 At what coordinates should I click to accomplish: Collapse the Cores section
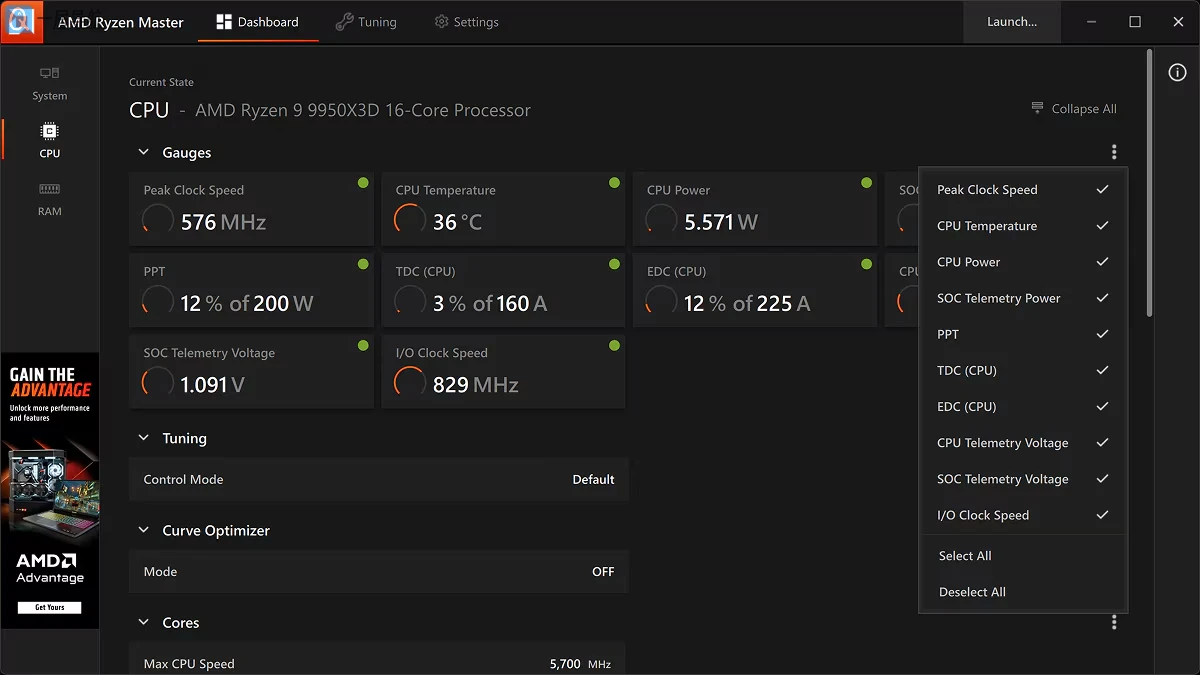143,622
